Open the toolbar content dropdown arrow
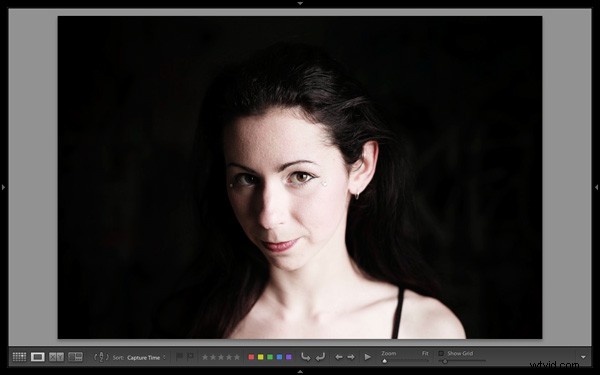Viewport: 600px width, 375px height. point(583,357)
